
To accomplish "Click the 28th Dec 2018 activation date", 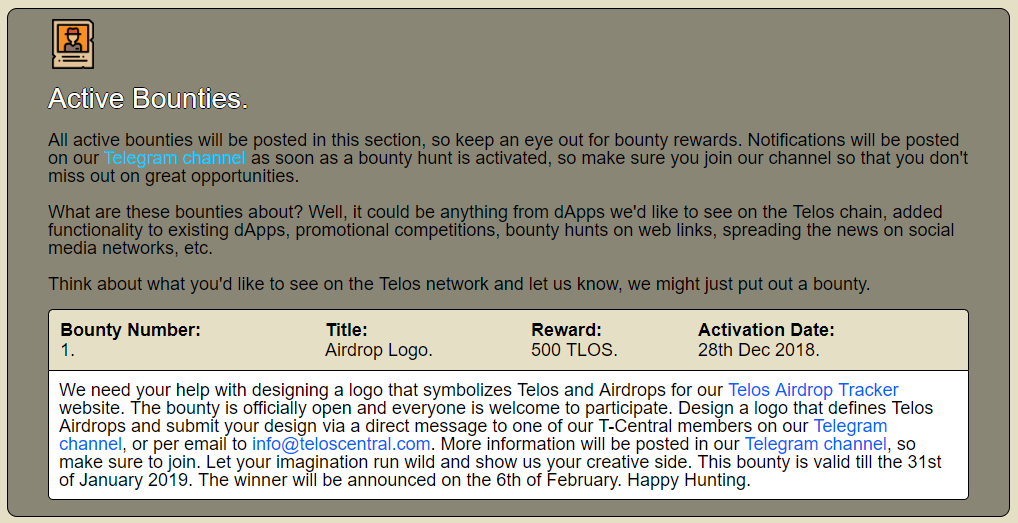I will click(x=759, y=350).
